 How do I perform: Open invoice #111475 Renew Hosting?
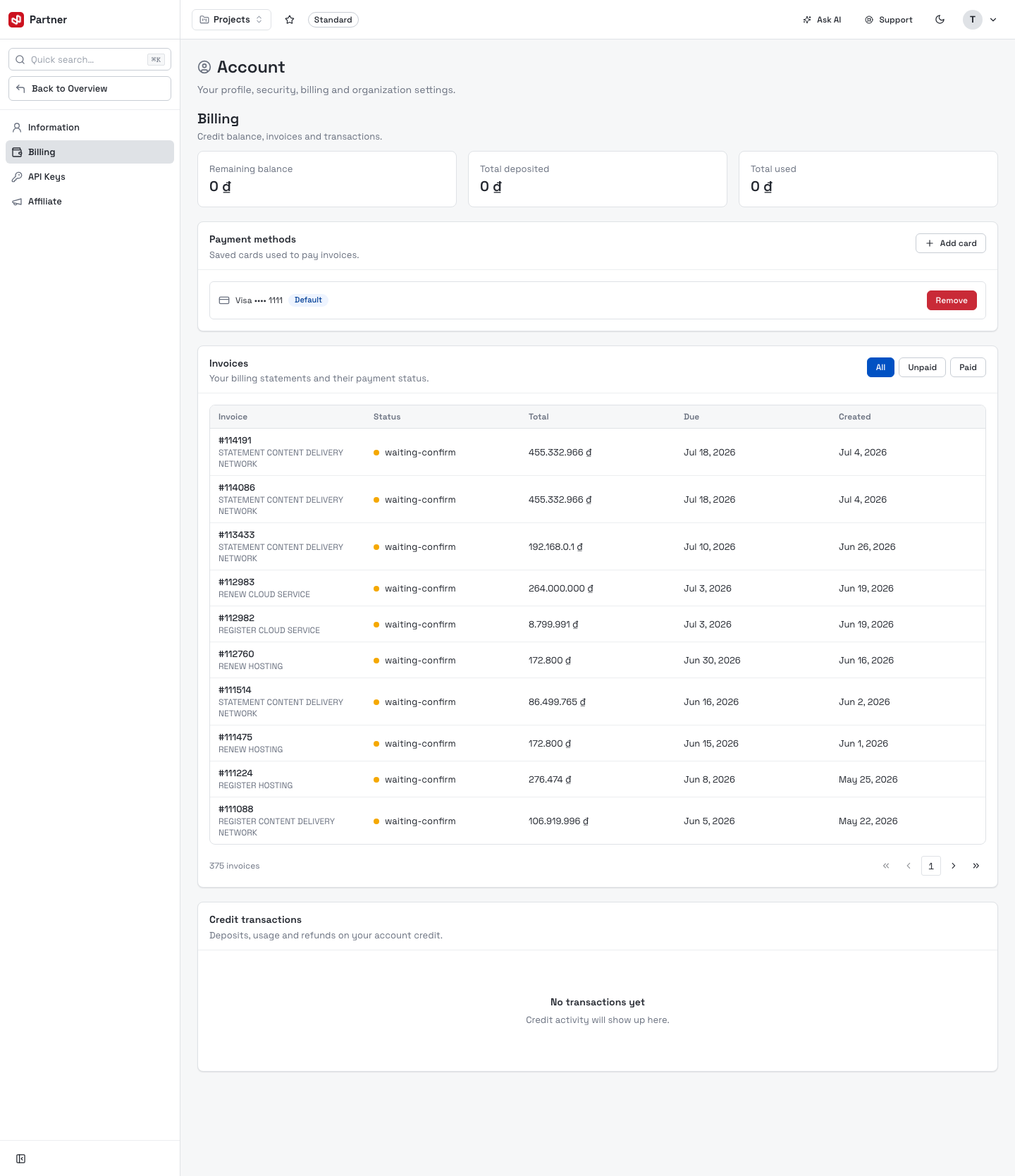598,743
